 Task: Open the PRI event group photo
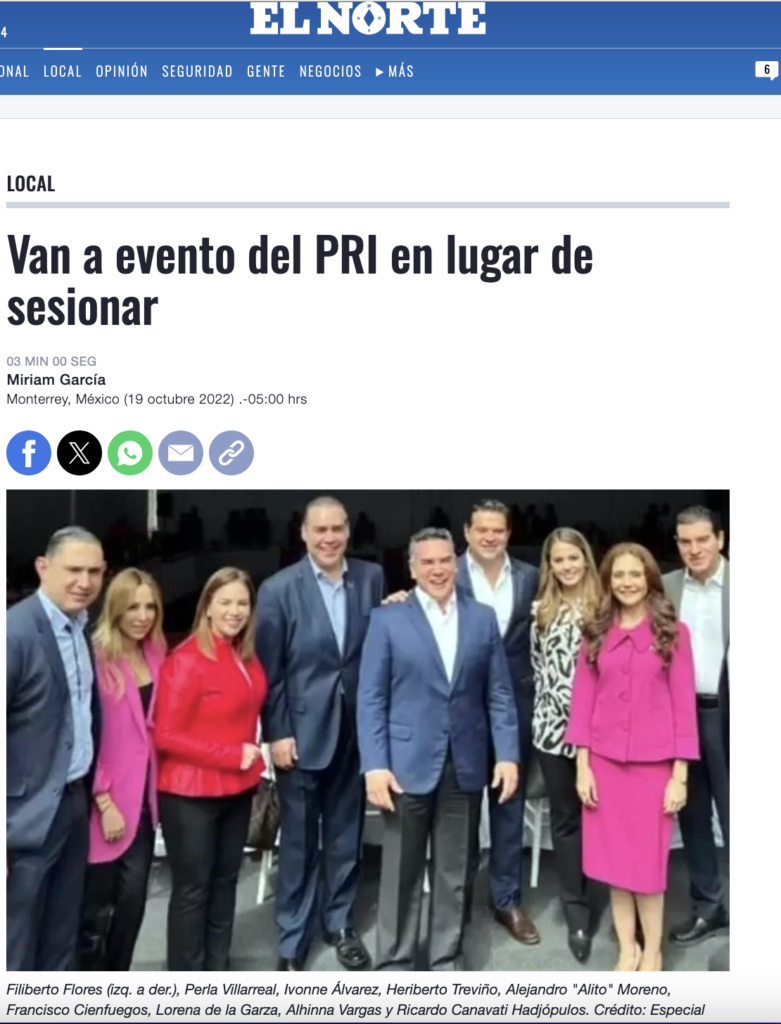pyautogui.click(x=368, y=730)
